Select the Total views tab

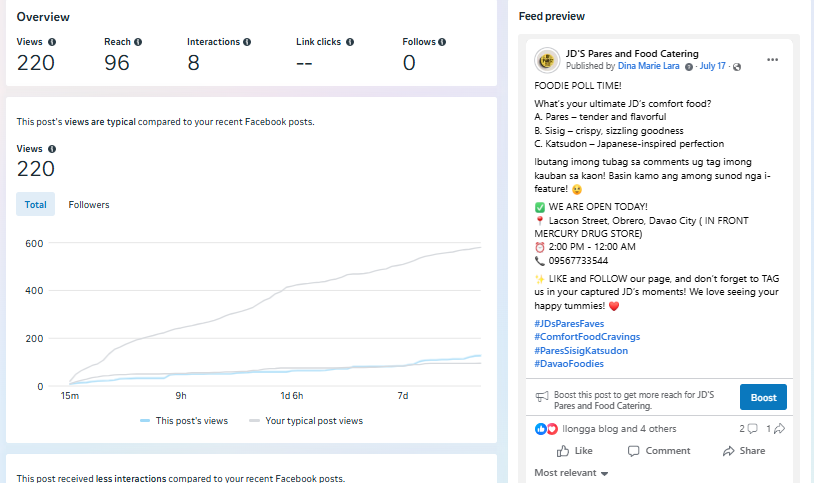36,205
